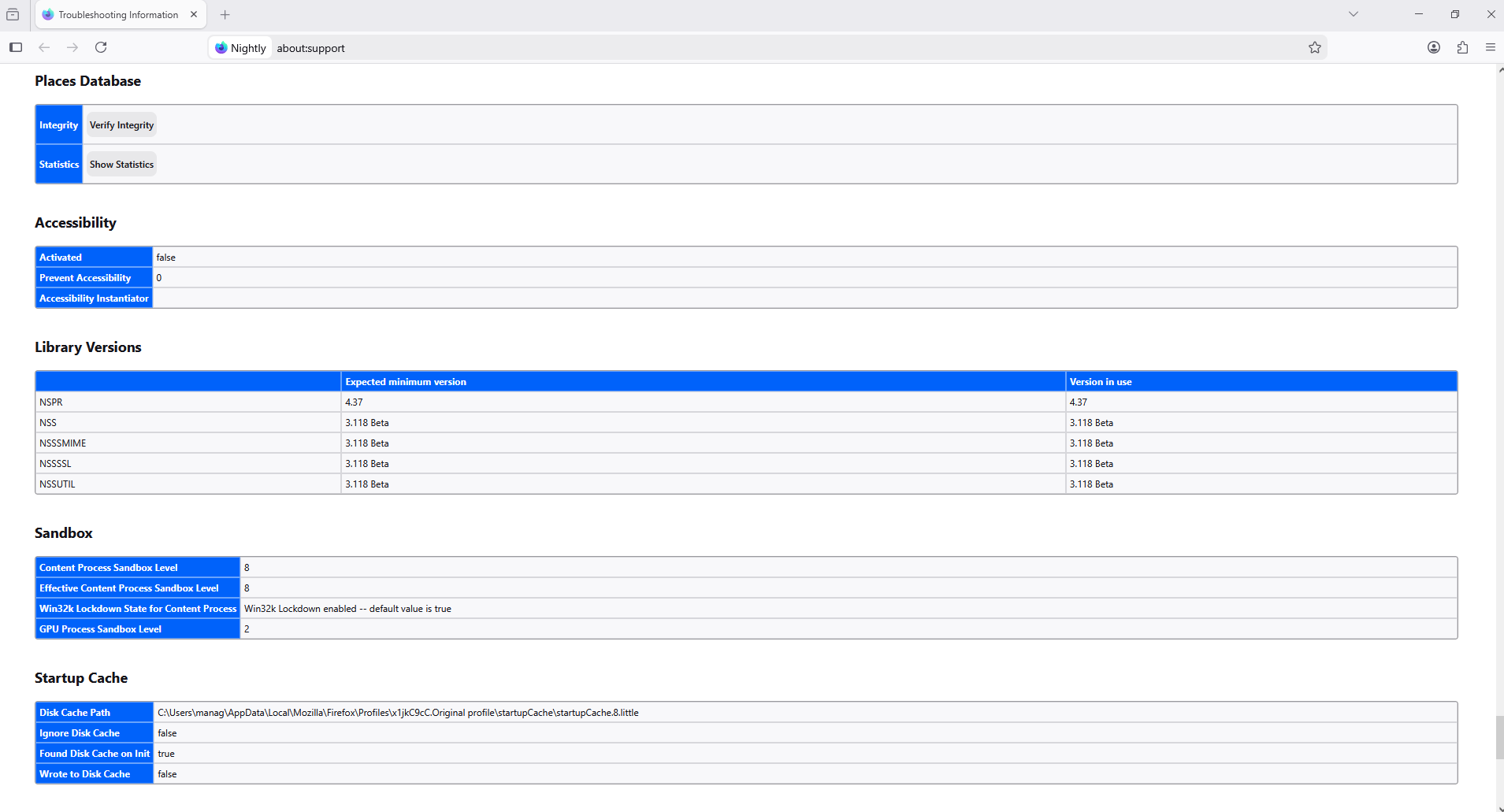Open the Extensions puzzle icon
1504x812 pixels.
coord(1462,47)
